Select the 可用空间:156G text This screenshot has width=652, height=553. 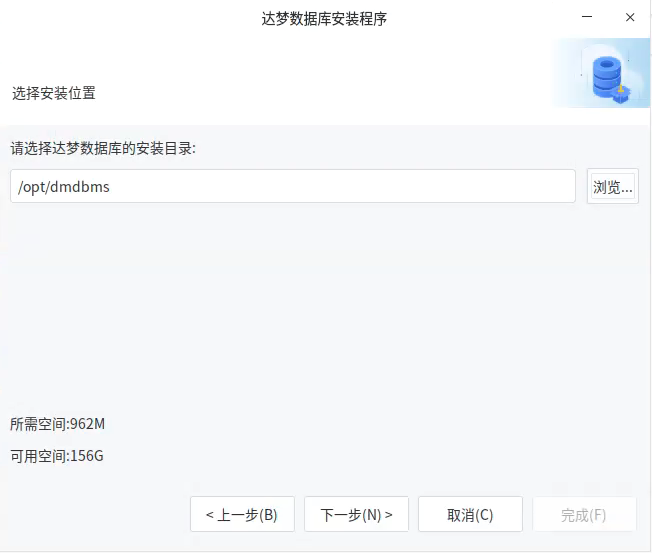[57, 456]
